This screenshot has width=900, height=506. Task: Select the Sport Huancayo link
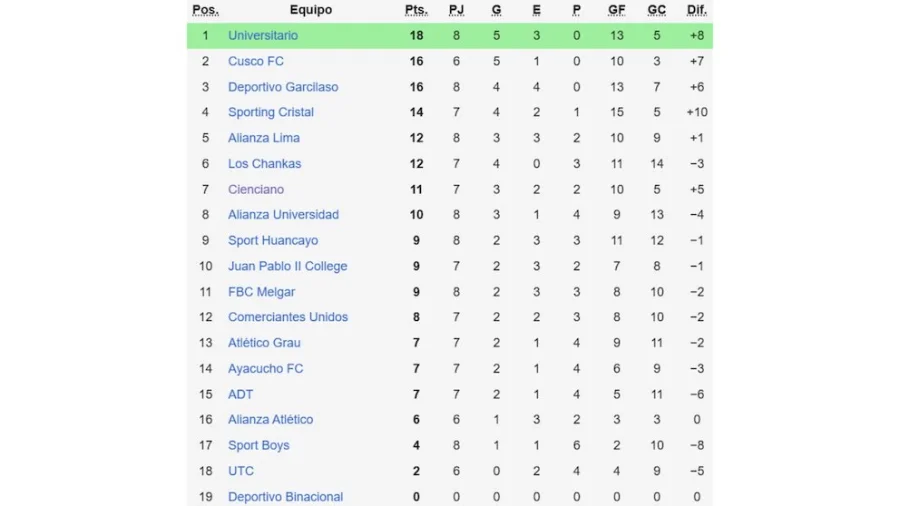pos(273,240)
